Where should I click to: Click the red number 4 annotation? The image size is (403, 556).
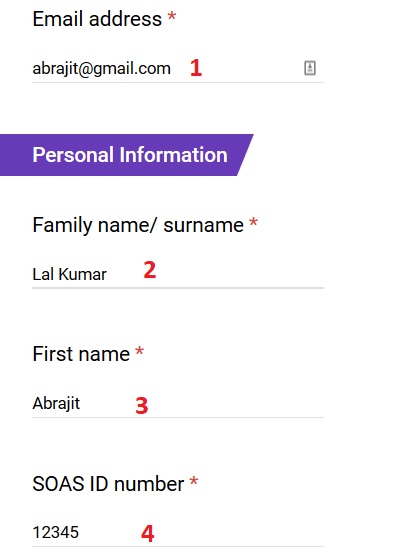tap(147, 534)
